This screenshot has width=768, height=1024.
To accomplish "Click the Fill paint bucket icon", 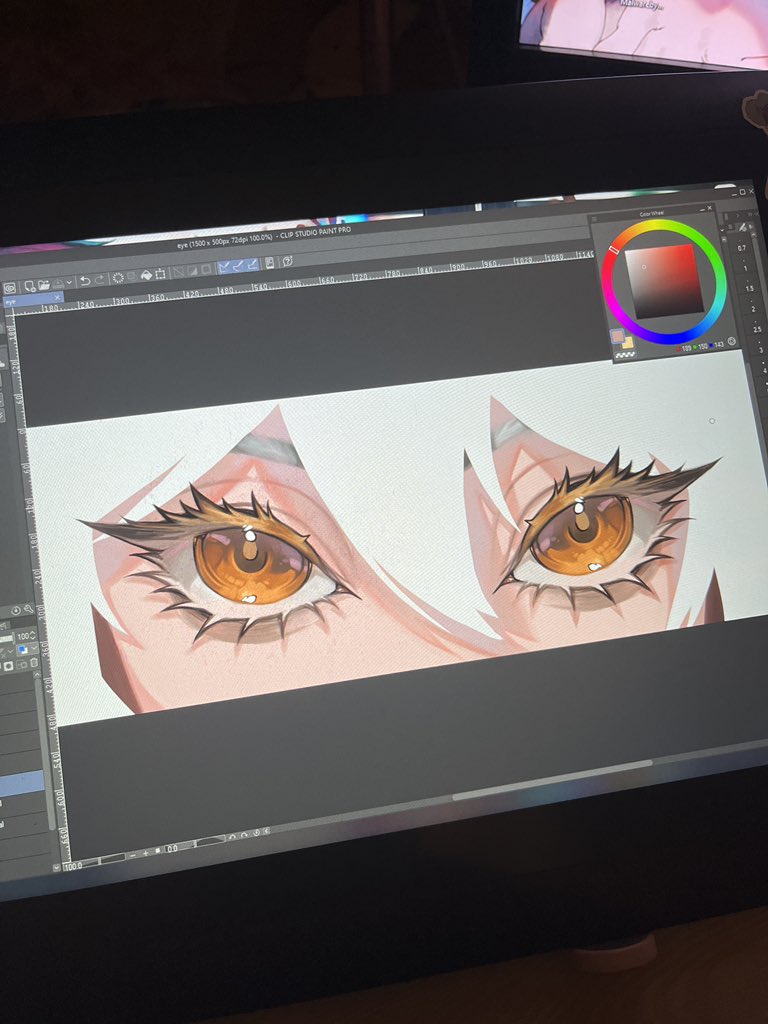I will tap(146, 275).
